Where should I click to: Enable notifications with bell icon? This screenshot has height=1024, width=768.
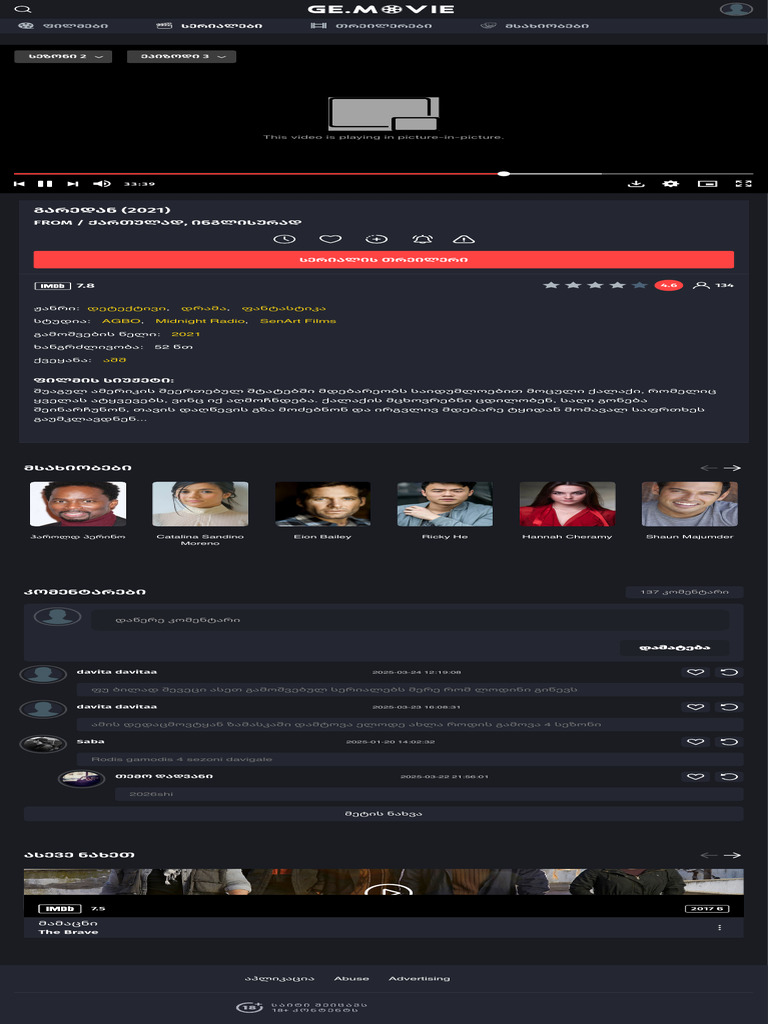(423, 239)
